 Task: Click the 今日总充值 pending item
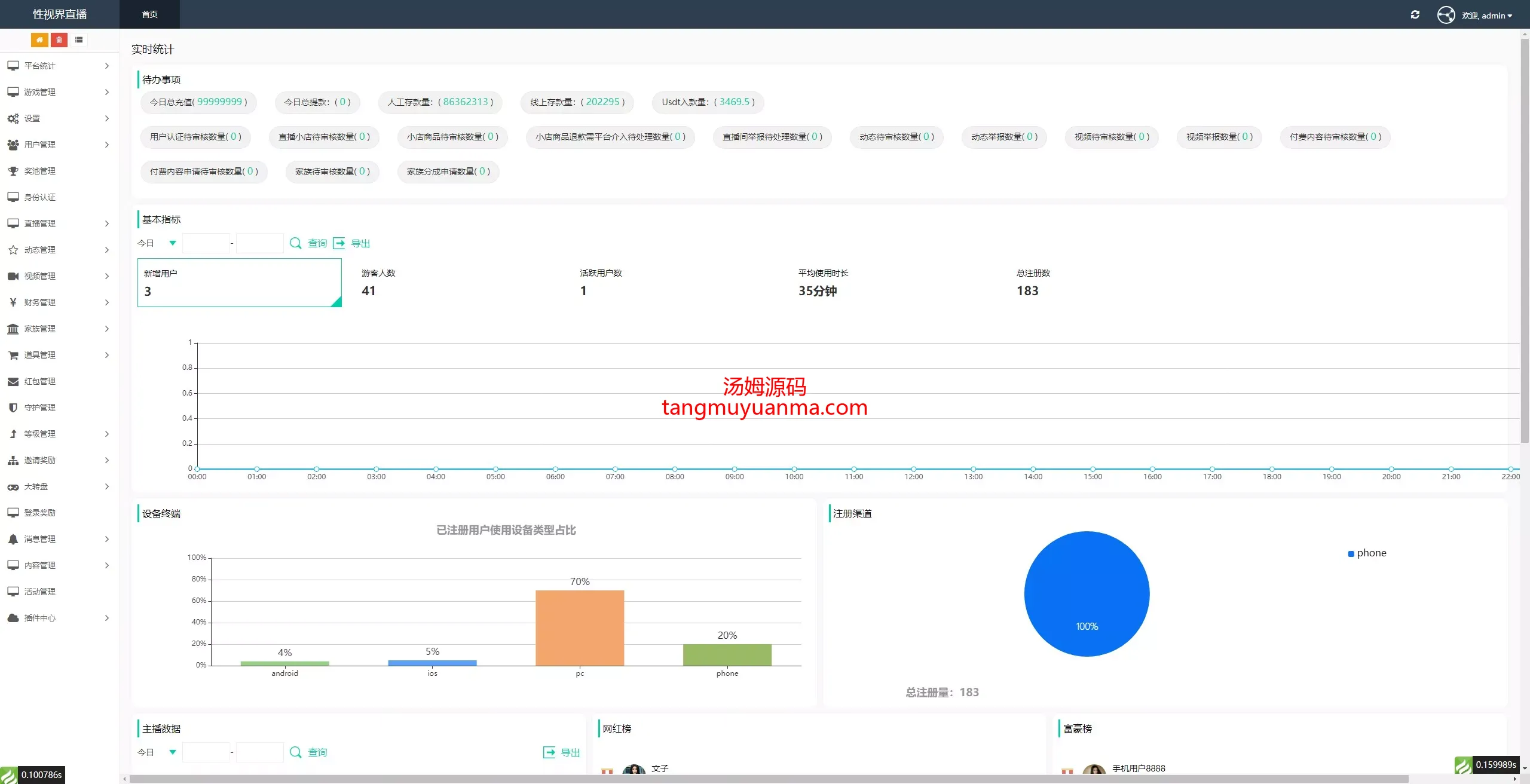(198, 102)
